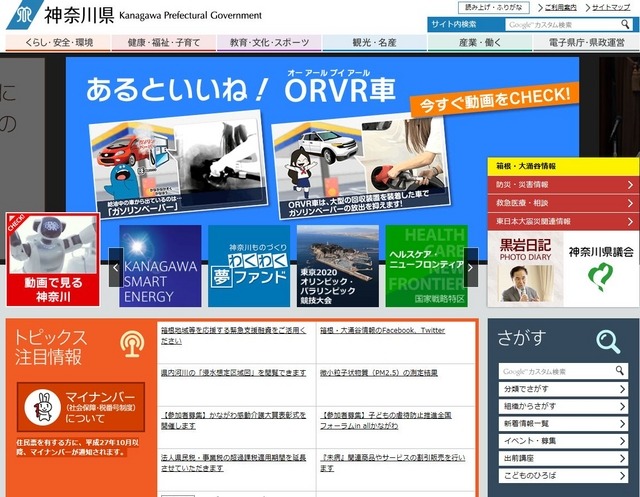Open 分類でさがす chevron
Screen dimensions: 640x497
(x=622, y=389)
